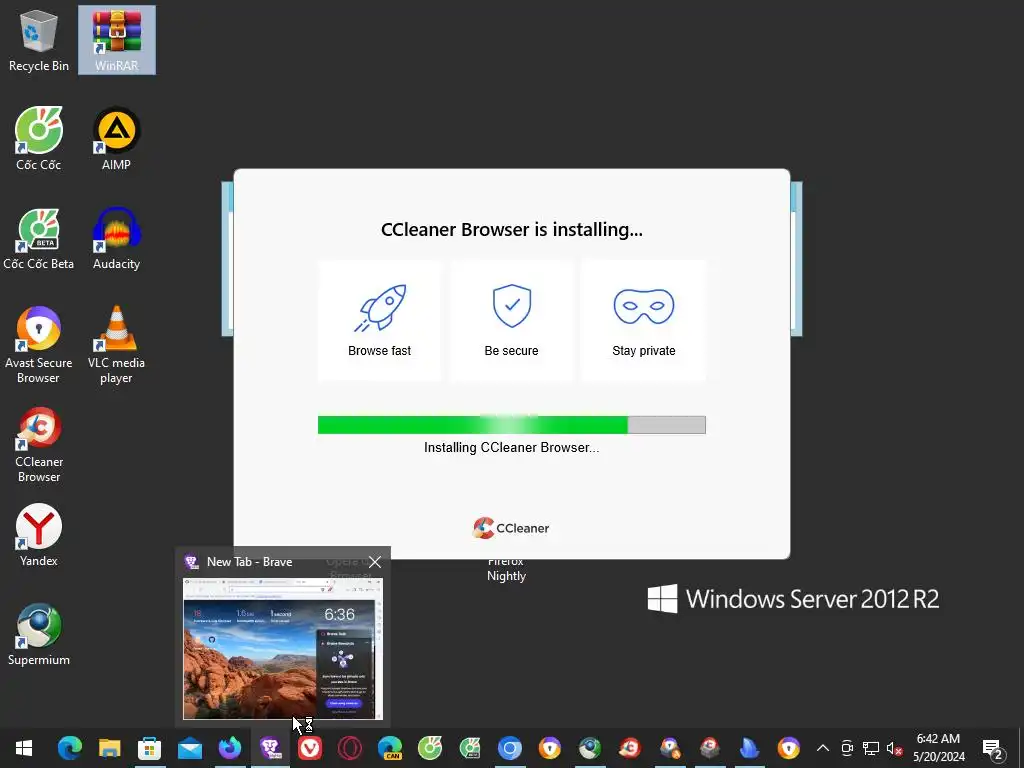Click the 'New Tab - Brave' preview title
The height and width of the screenshot is (768, 1024).
point(249,562)
